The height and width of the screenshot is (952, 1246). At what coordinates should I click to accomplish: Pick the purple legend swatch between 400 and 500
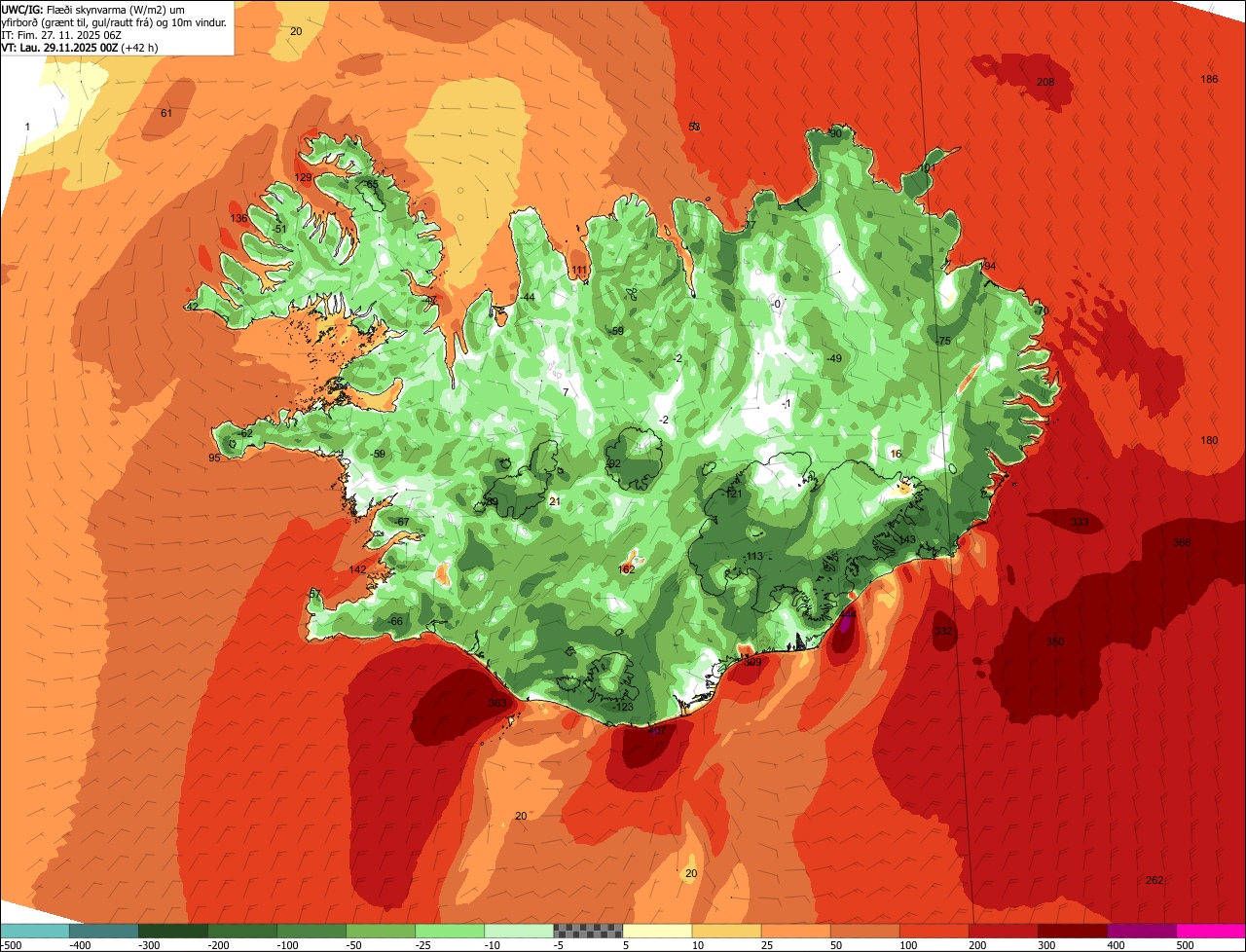pyautogui.click(x=1141, y=931)
